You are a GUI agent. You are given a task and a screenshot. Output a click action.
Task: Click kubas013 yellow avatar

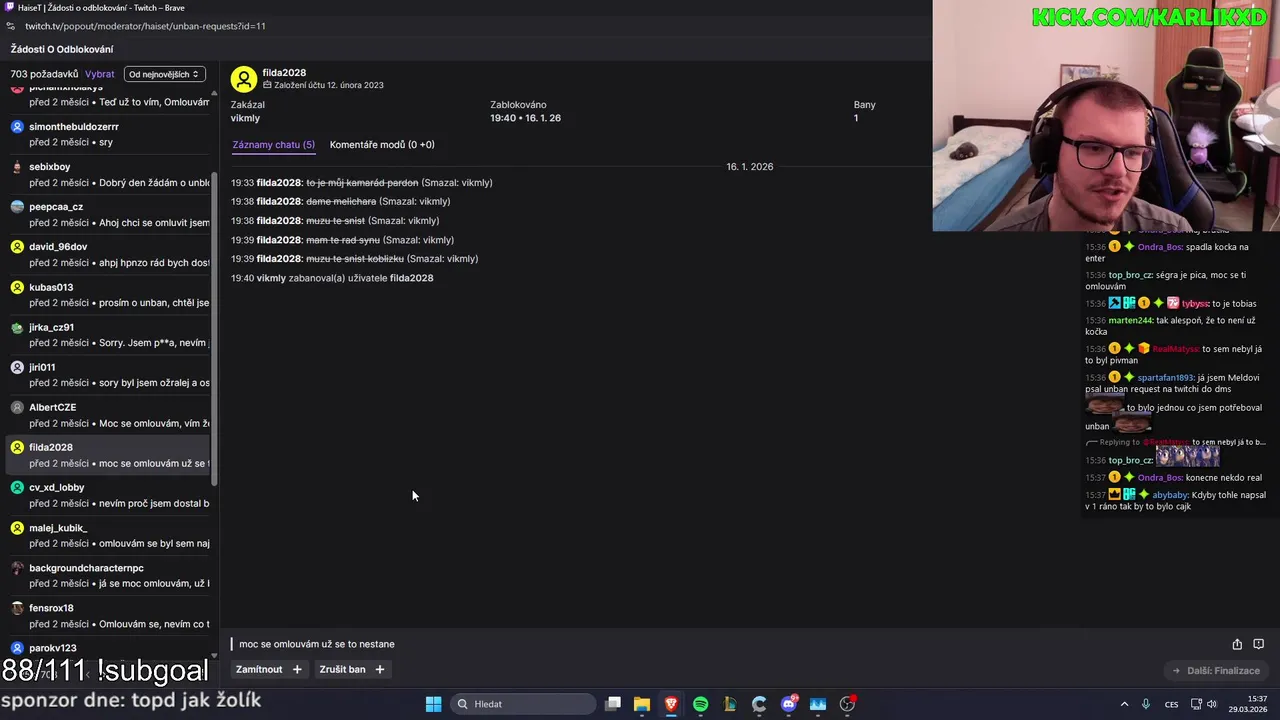coord(17,287)
